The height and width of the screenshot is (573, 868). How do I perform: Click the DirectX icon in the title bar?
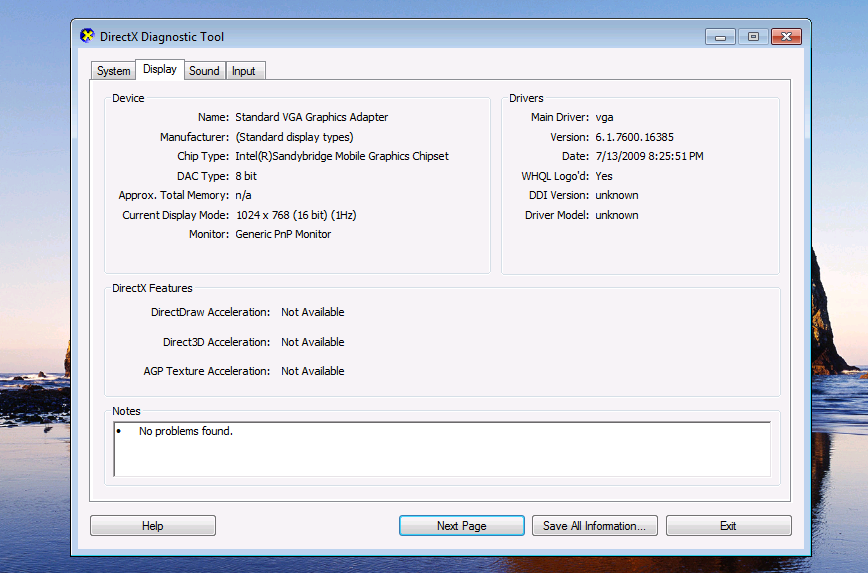pos(87,36)
